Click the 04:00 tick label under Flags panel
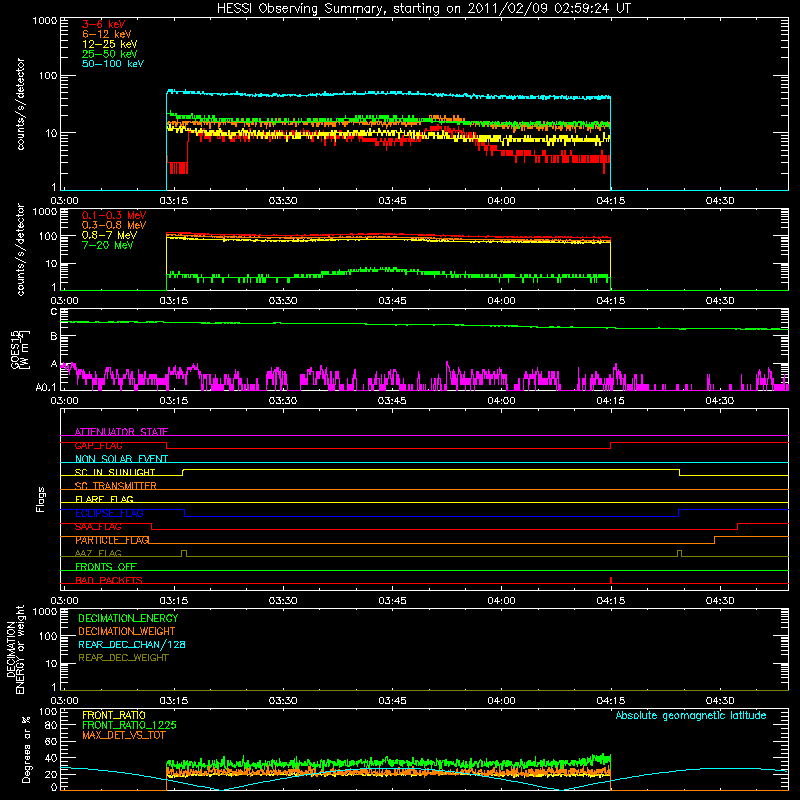The width and height of the screenshot is (800, 800). pyautogui.click(x=502, y=601)
